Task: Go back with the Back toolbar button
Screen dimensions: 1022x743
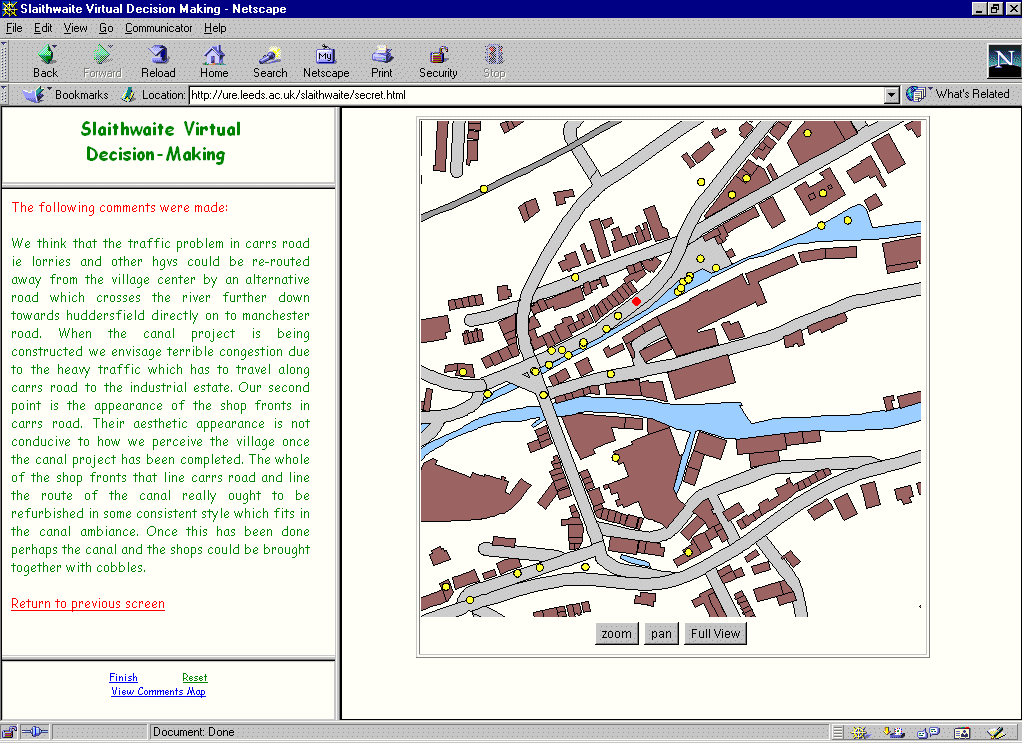Action: pos(46,62)
